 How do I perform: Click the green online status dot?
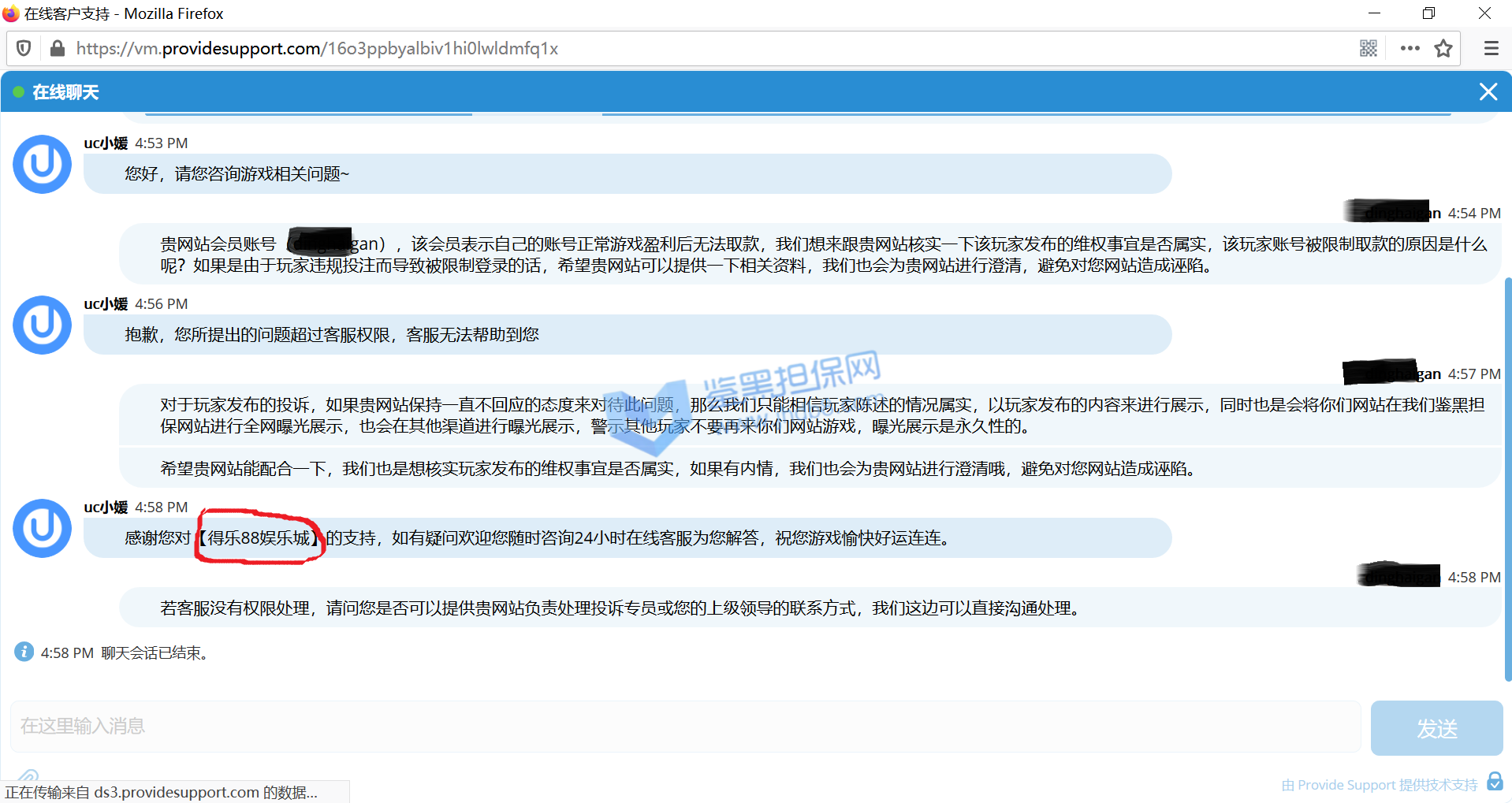click(18, 92)
